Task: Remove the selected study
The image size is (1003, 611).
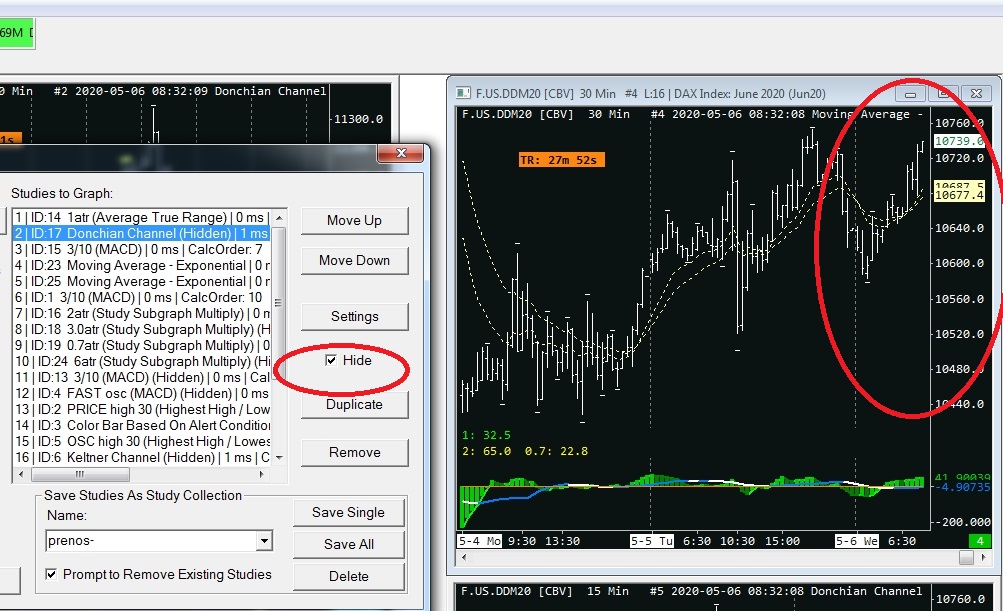Action: [x=354, y=452]
